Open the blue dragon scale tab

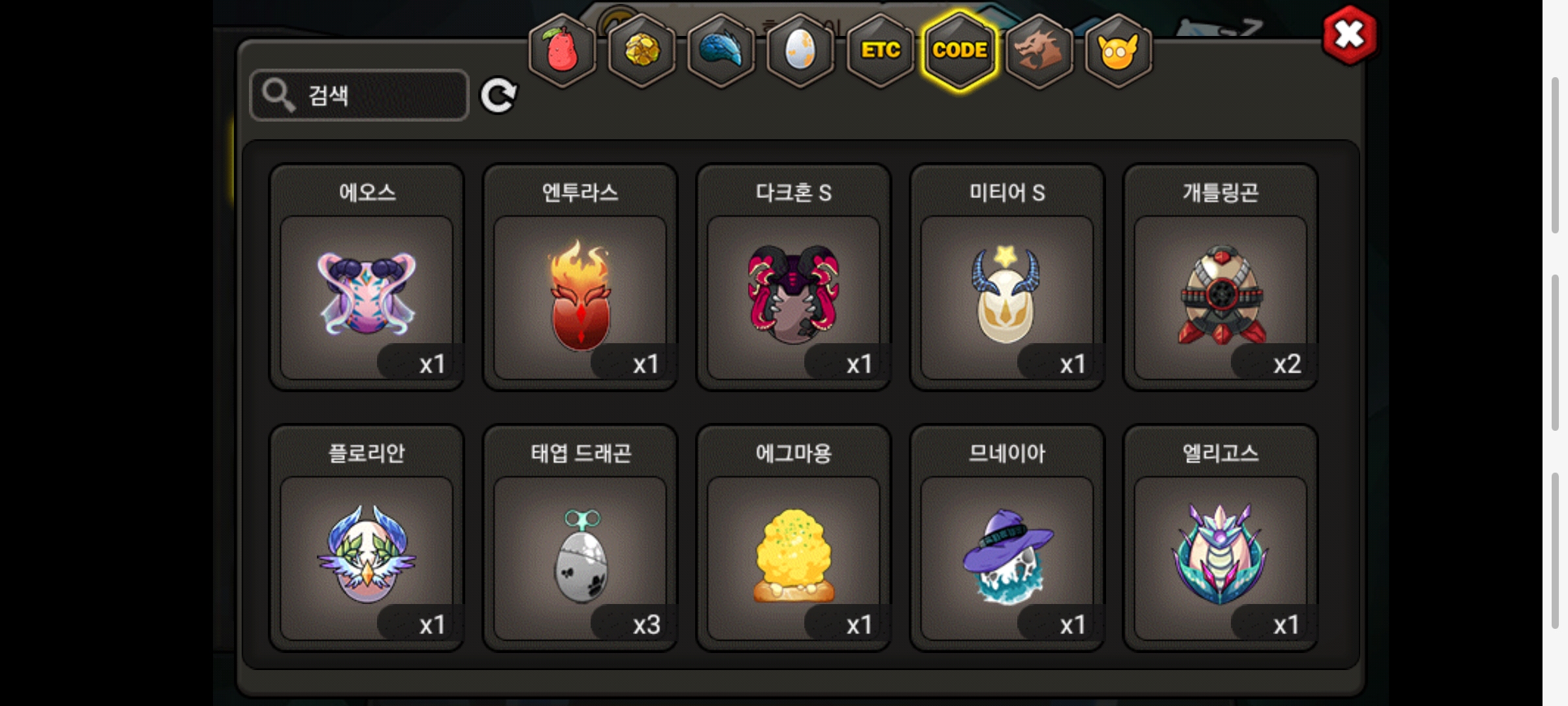(721, 50)
